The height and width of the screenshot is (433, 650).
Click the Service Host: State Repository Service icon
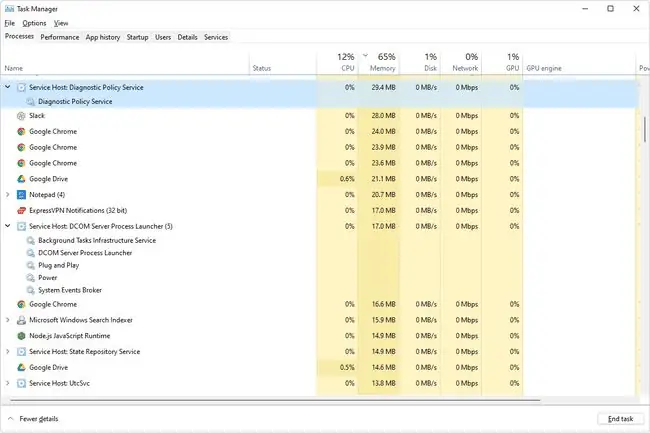[21, 352]
